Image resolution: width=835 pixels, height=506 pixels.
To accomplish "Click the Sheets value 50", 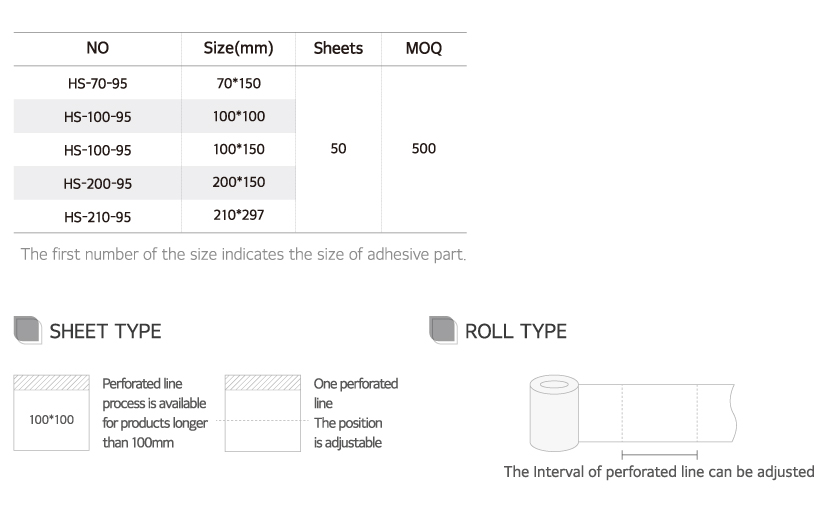I will click(338, 149).
